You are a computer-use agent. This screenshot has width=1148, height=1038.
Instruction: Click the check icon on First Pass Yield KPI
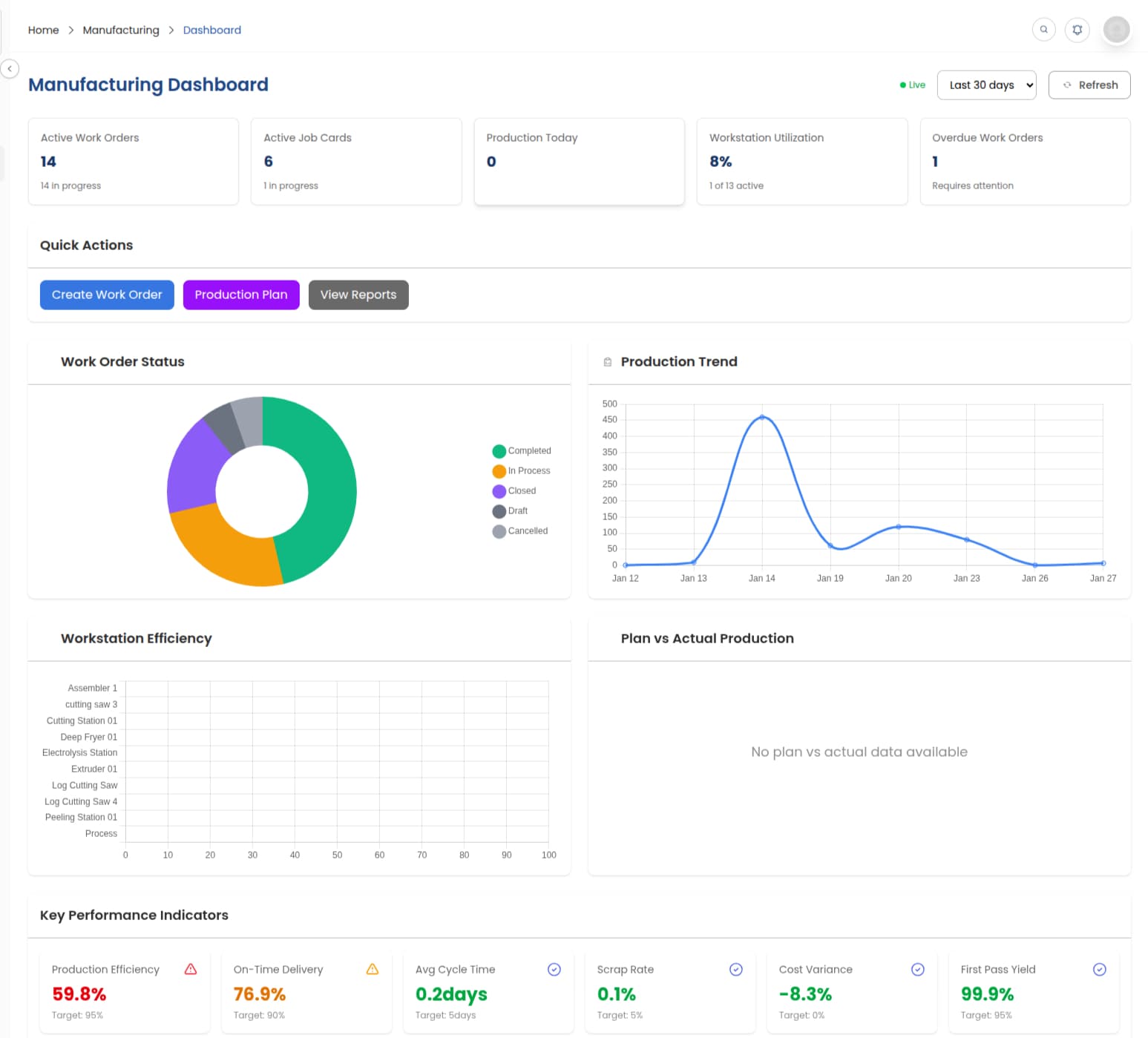(x=1099, y=969)
